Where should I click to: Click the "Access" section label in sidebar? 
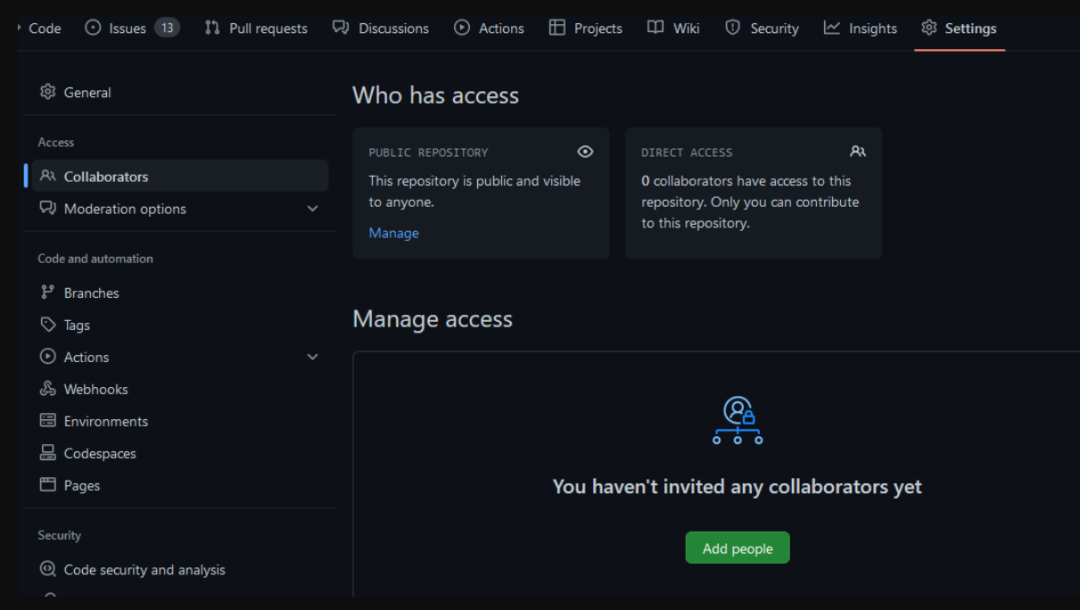tap(56, 143)
